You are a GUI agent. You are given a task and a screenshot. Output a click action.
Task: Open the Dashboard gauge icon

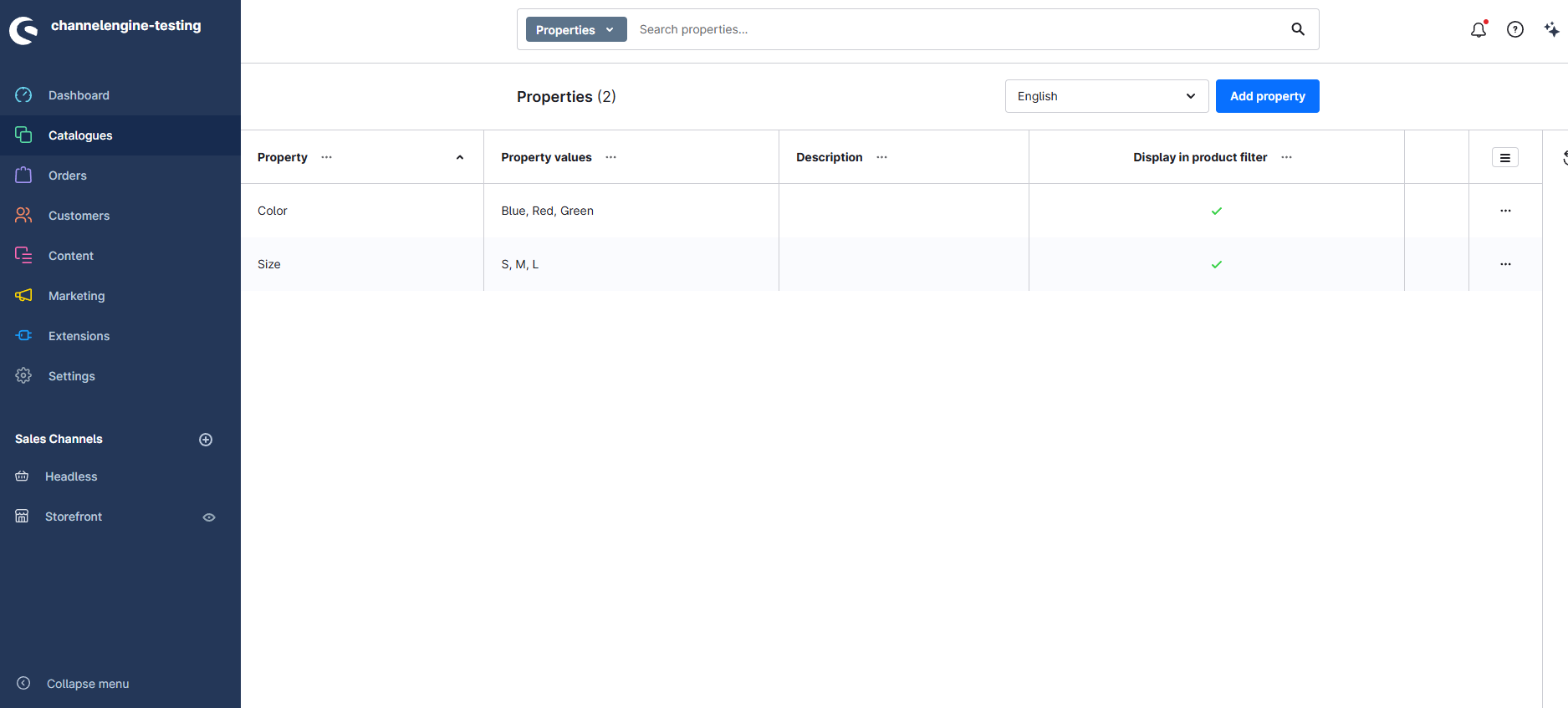[x=23, y=95]
